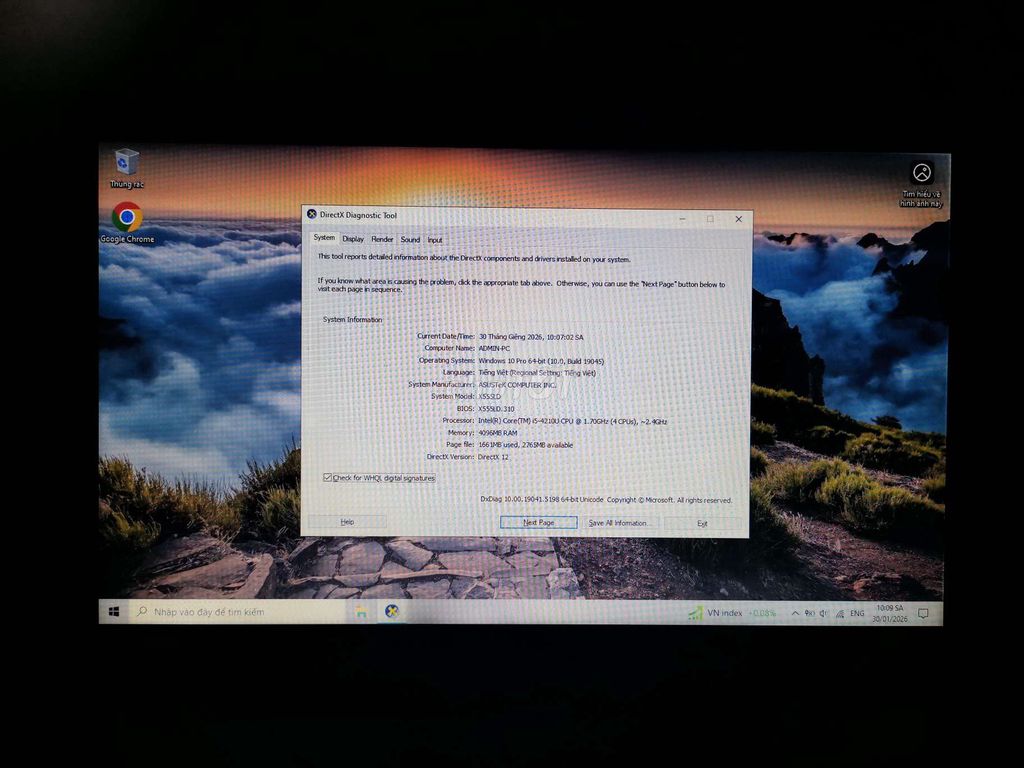Click the taskbar search box
1024x768 pixels.
click(240, 611)
